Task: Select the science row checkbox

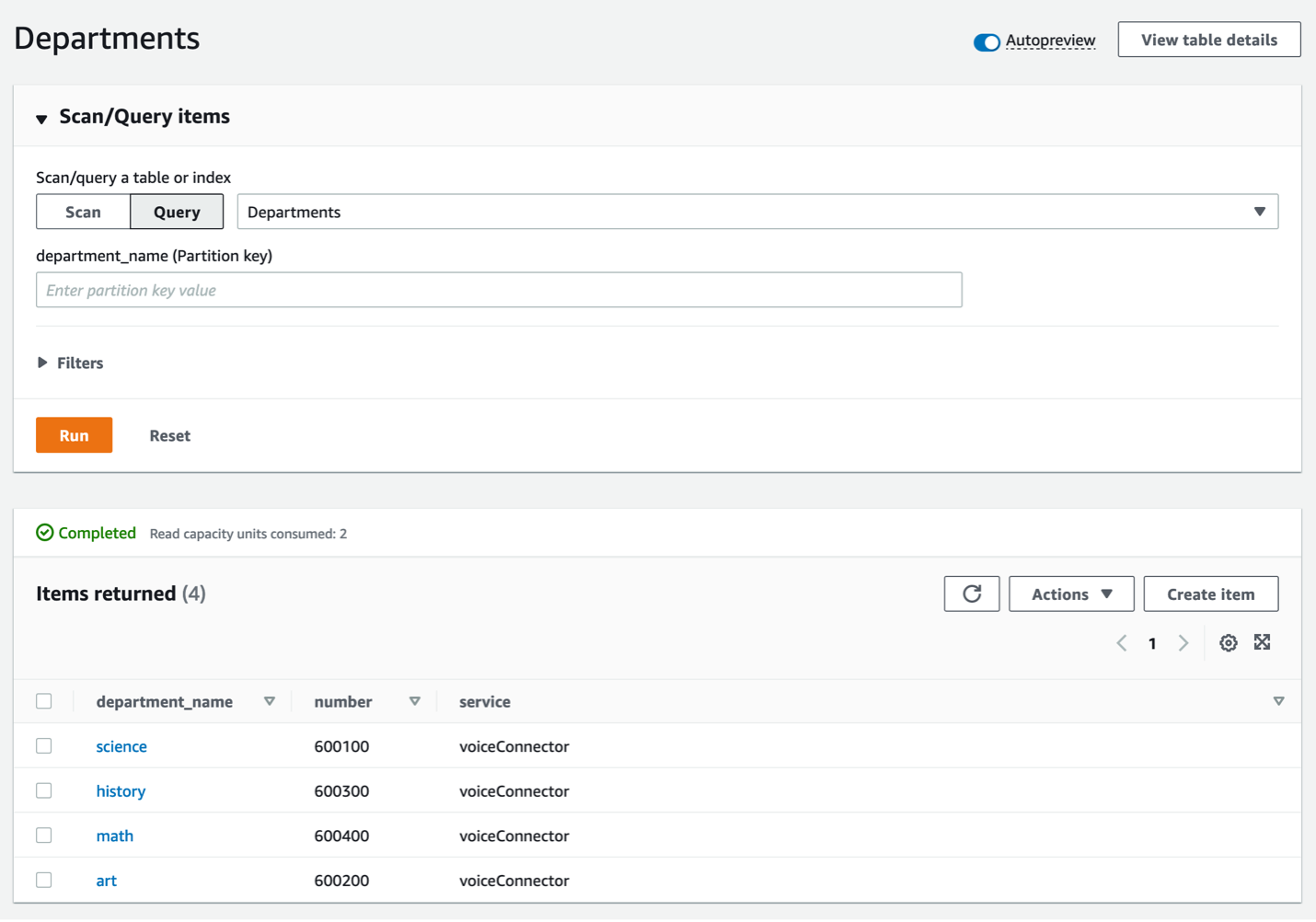Action: [43, 745]
